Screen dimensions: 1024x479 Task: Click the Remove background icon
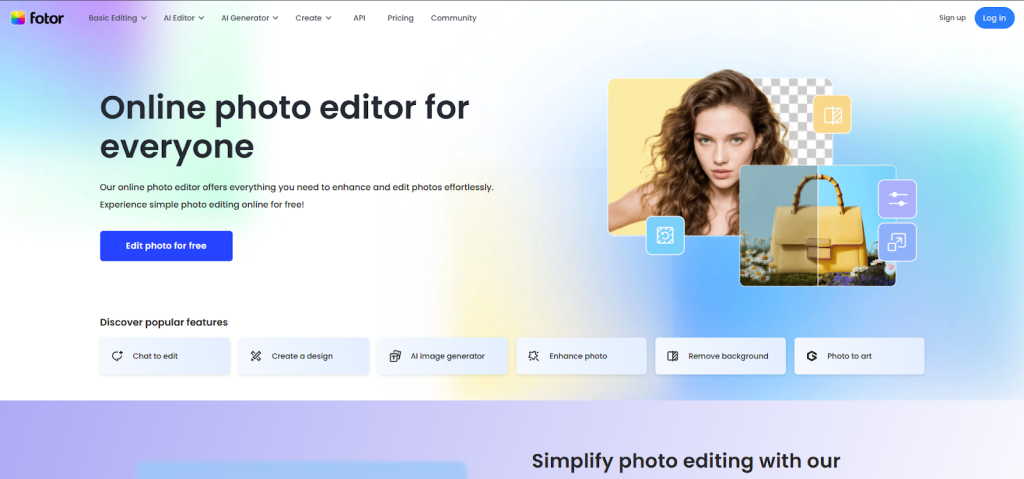point(673,356)
